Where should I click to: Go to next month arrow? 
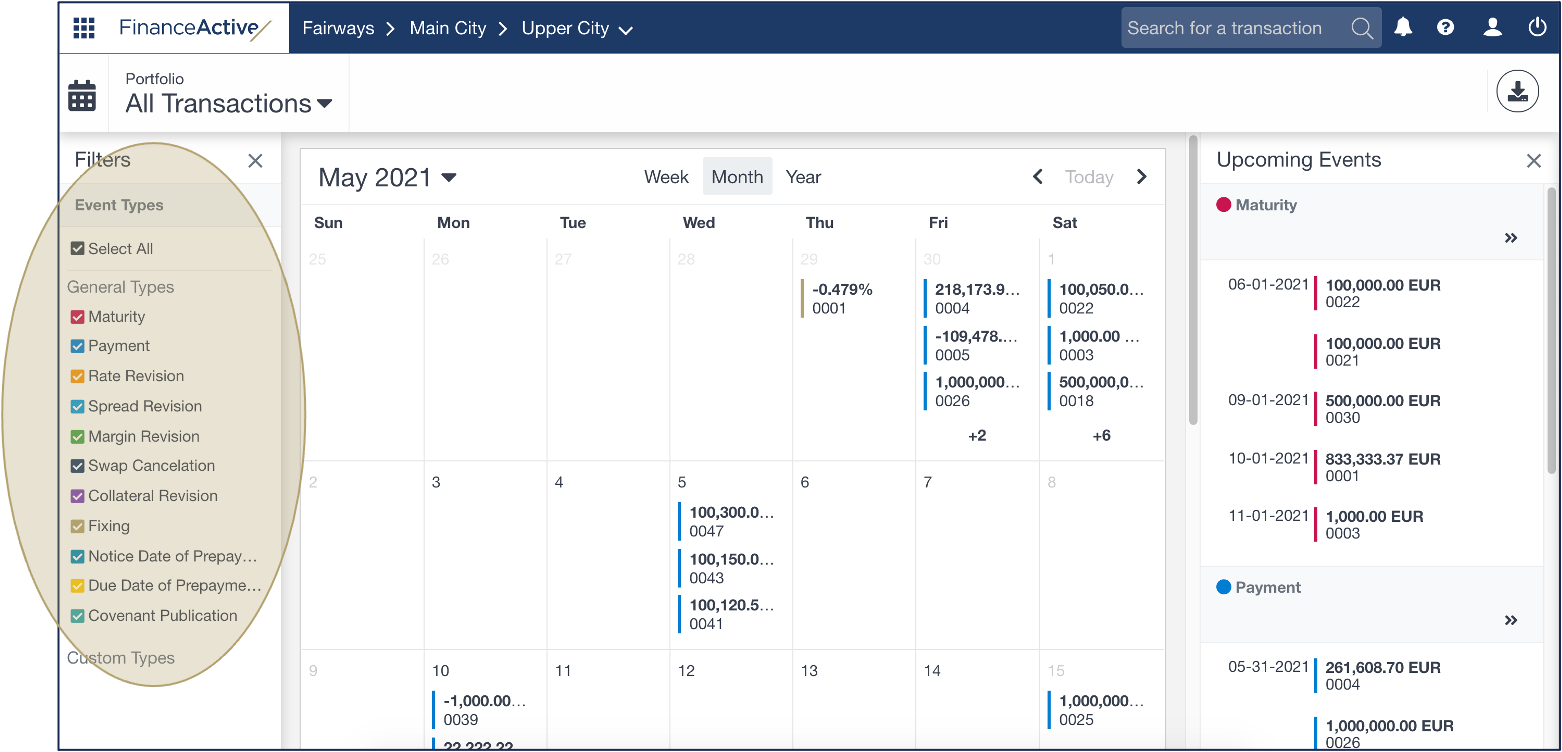coord(1141,177)
